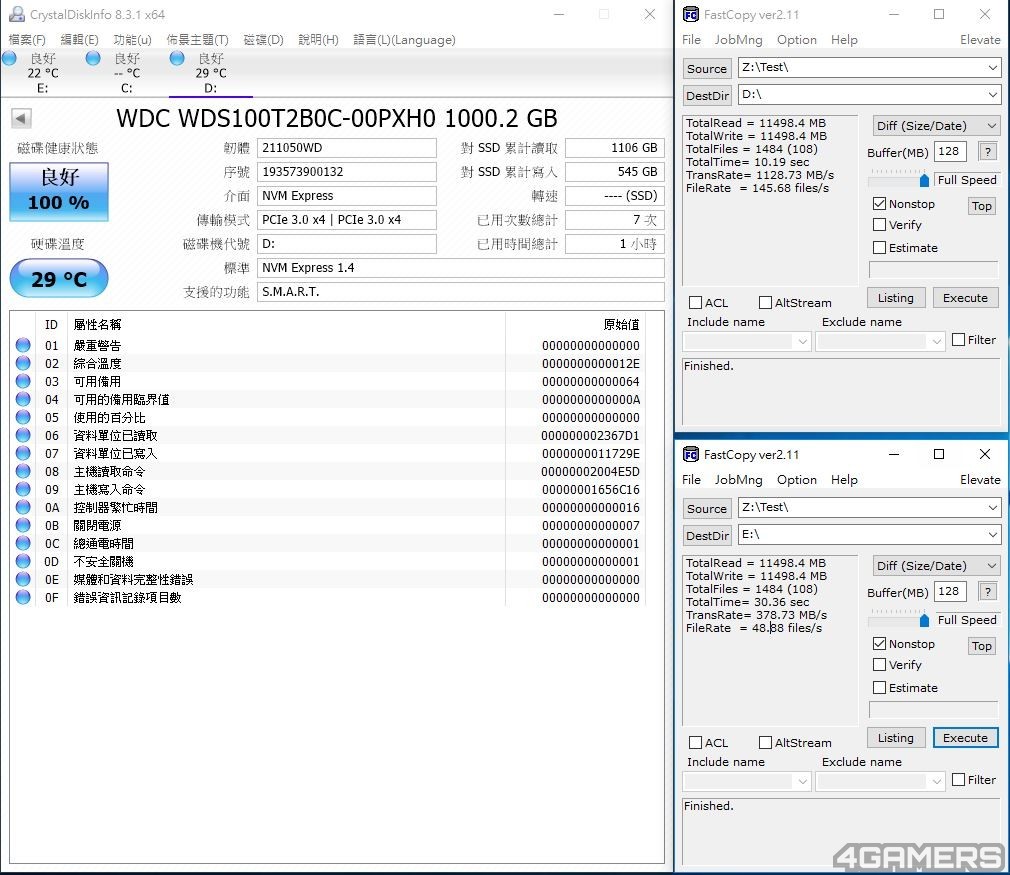
Task: Select disk D: status icon at 29 °C
Action: (177, 59)
